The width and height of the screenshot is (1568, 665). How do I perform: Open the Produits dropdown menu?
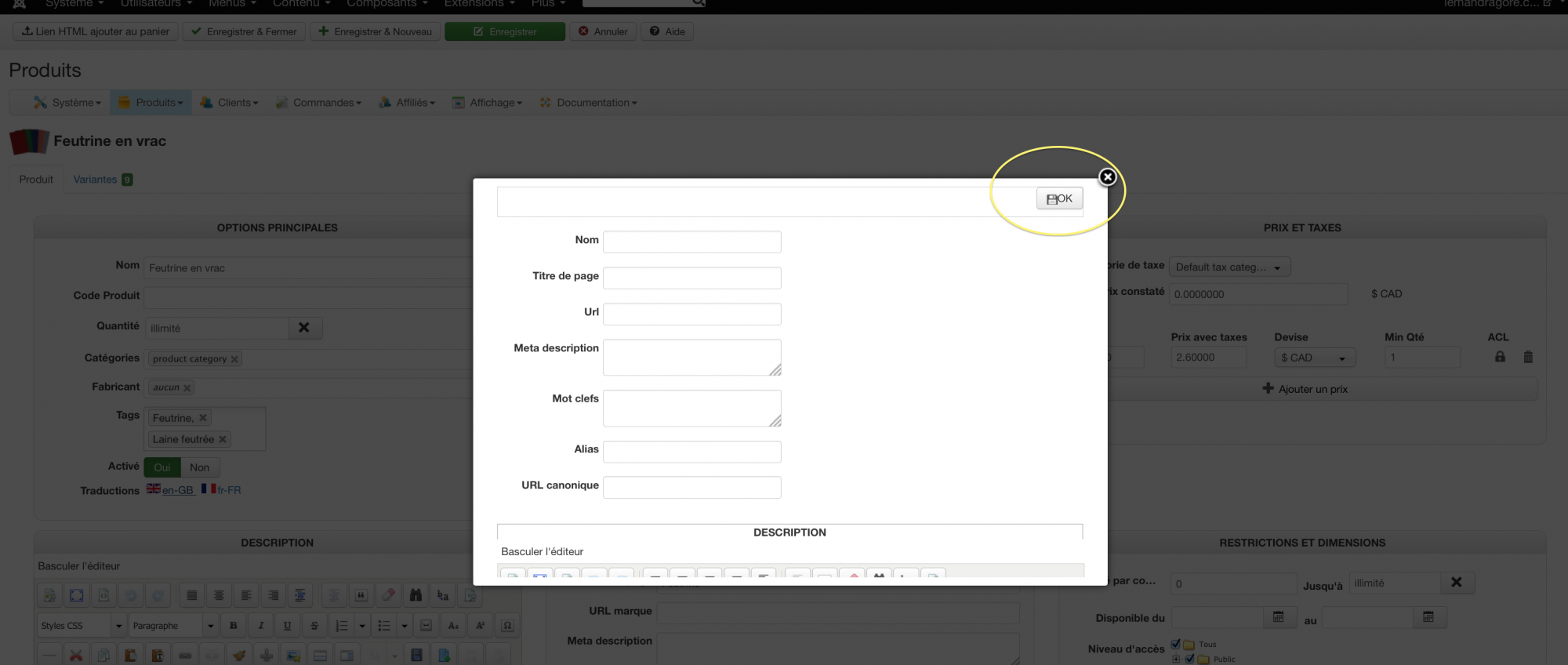(x=151, y=103)
